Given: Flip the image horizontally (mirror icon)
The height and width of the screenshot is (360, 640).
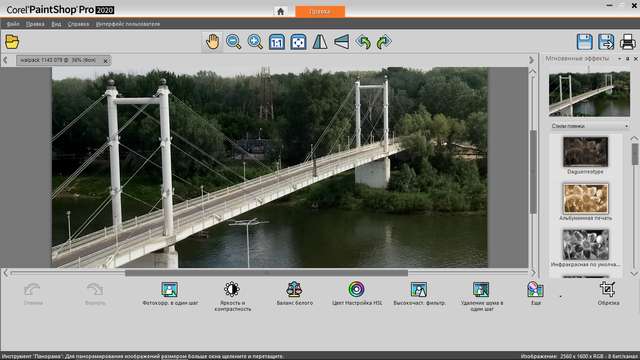Looking at the screenshot, I should pos(320,42).
